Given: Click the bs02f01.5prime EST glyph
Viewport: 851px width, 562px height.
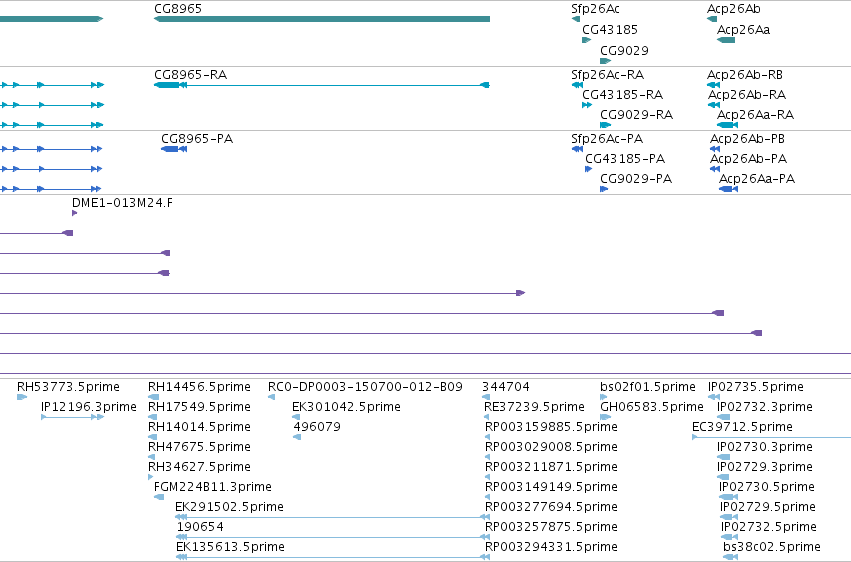Looking at the screenshot, I should coord(606,397).
